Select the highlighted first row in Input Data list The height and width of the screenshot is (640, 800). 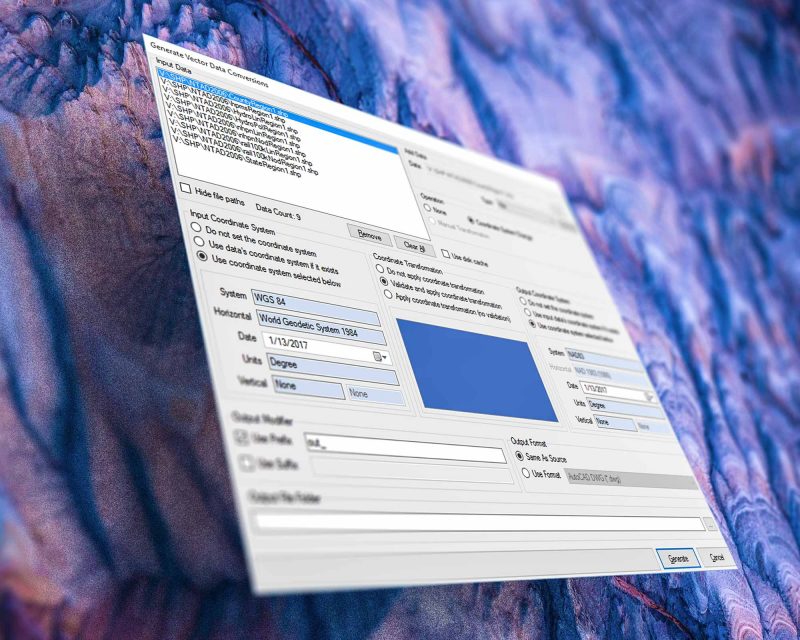(x=277, y=111)
